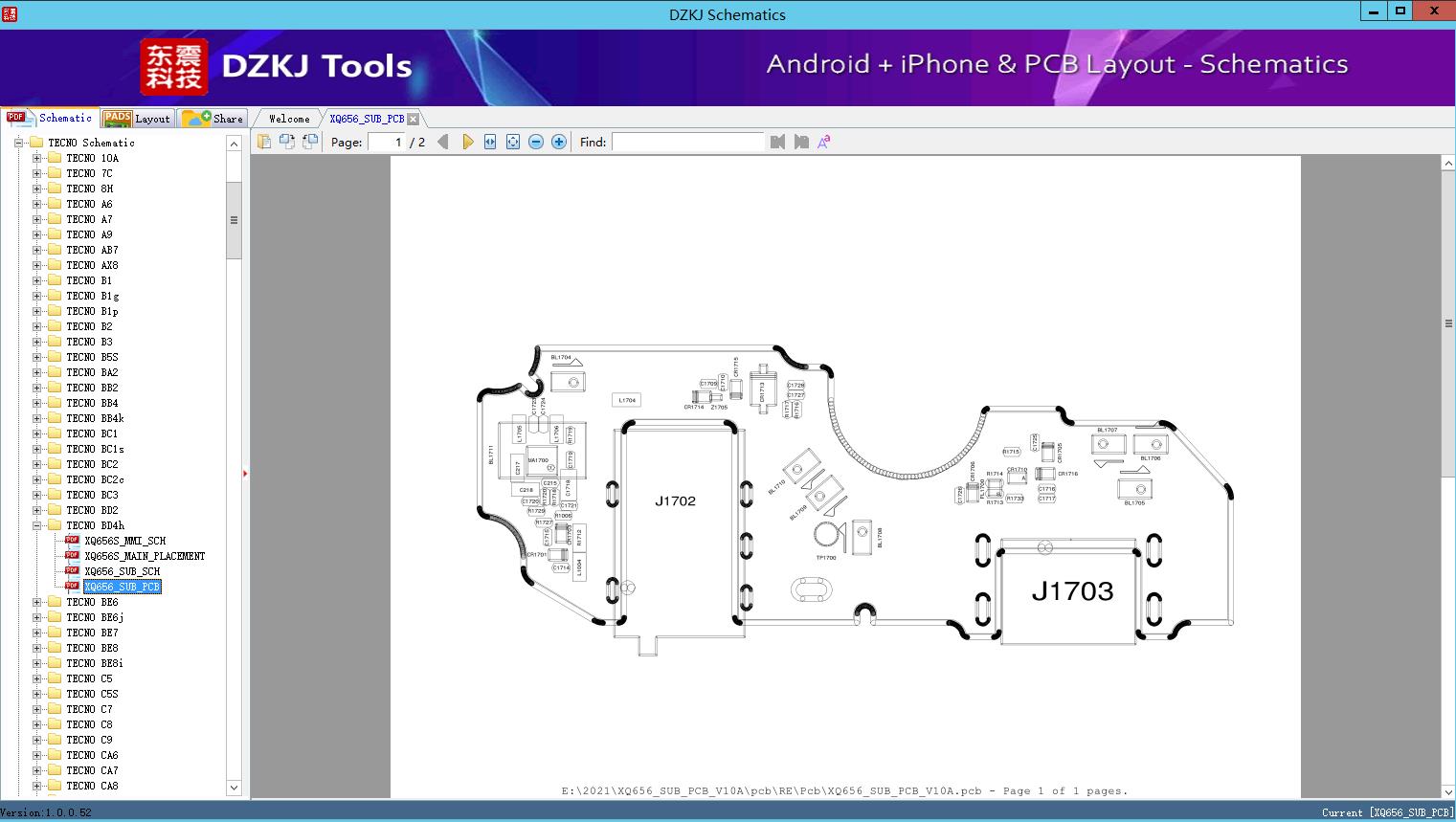Viewport: 1456px width, 822px height.
Task: Click the TECNO BD2 folder icon
Action: point(55,510)
